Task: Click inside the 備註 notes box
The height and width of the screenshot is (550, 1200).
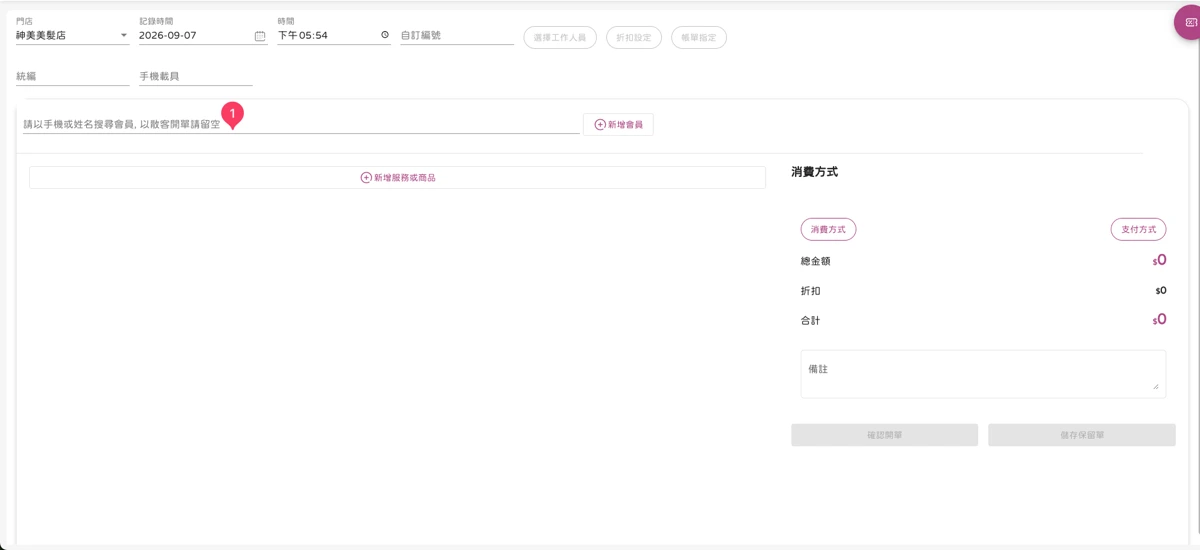Action: [983, 374]
